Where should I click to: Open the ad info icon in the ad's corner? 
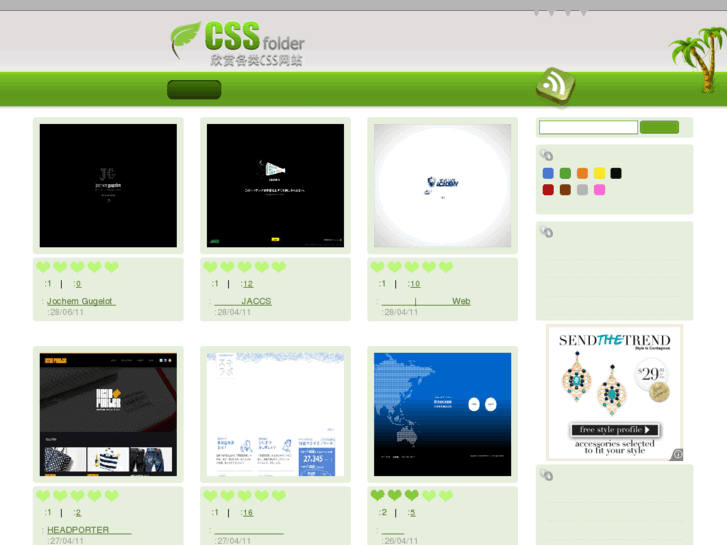pyautogui.click(x=677, y=455)
